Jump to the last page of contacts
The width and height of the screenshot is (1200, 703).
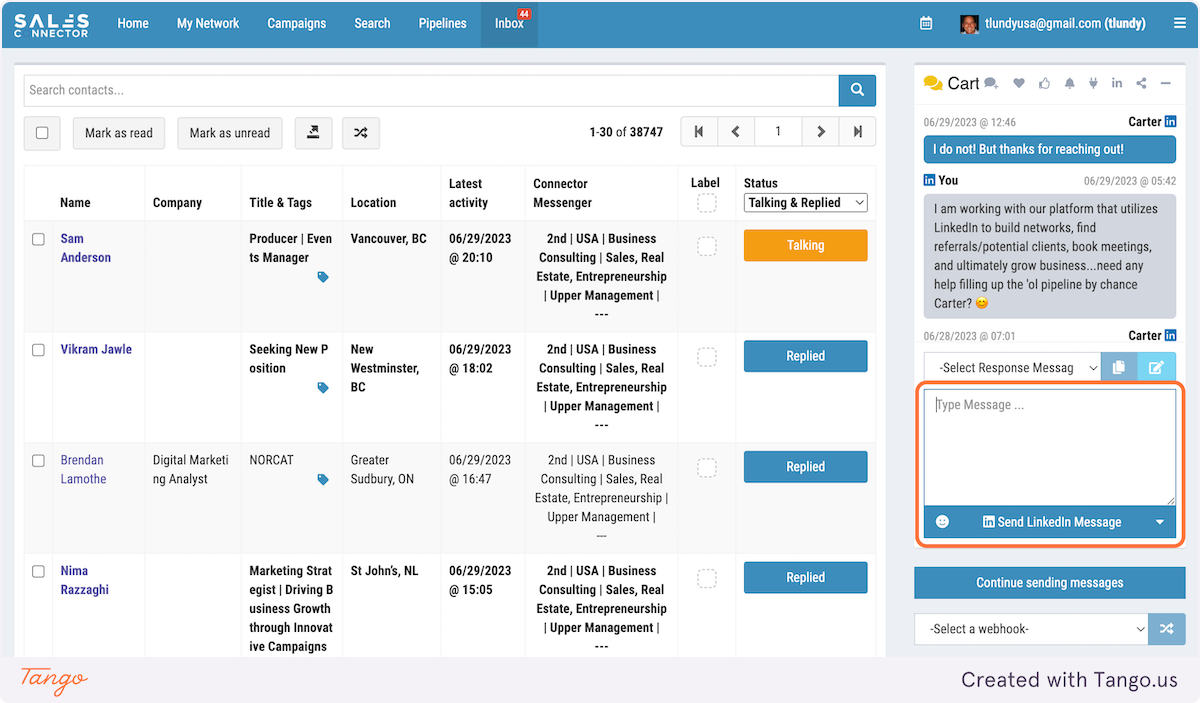858,132
